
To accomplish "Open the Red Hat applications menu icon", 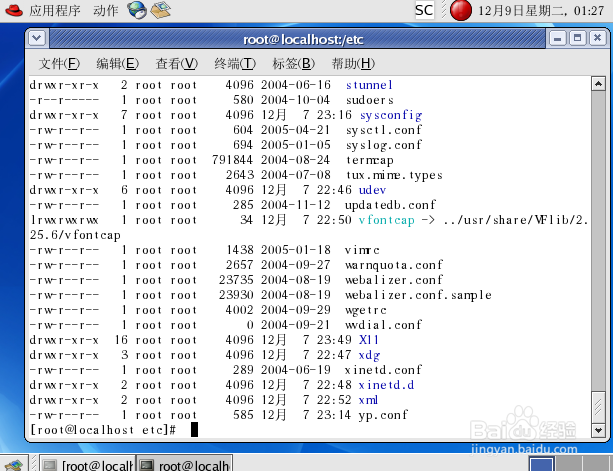I will click(14, 11).
